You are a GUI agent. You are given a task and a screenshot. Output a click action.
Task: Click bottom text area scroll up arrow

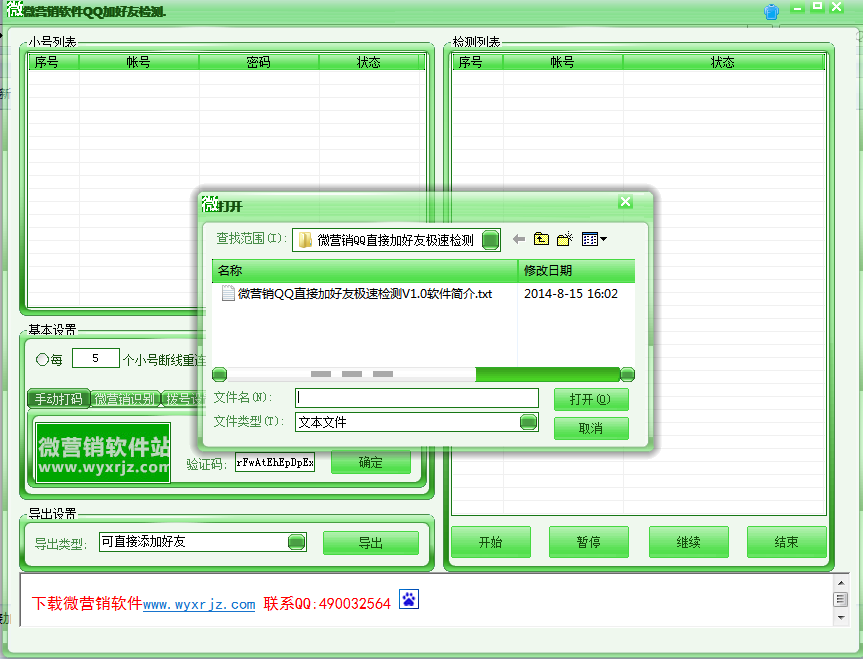(841, 582)
